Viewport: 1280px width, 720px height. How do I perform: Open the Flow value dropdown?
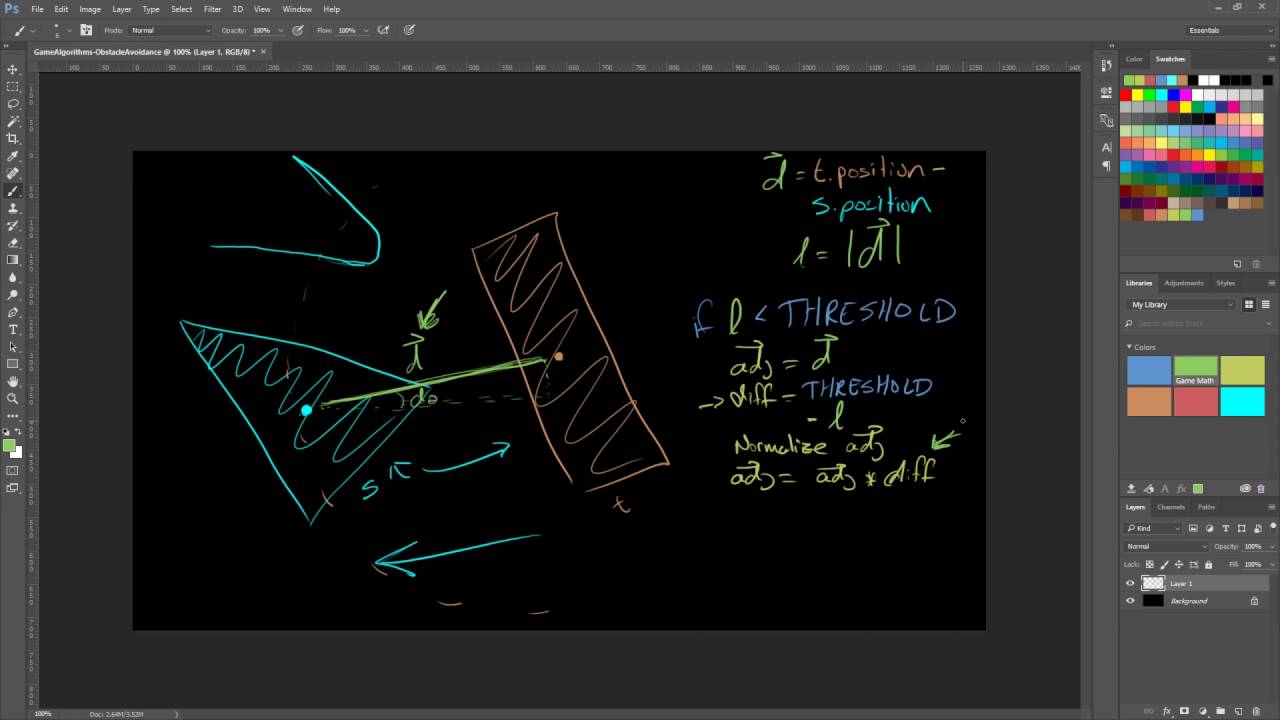(366, 30)
